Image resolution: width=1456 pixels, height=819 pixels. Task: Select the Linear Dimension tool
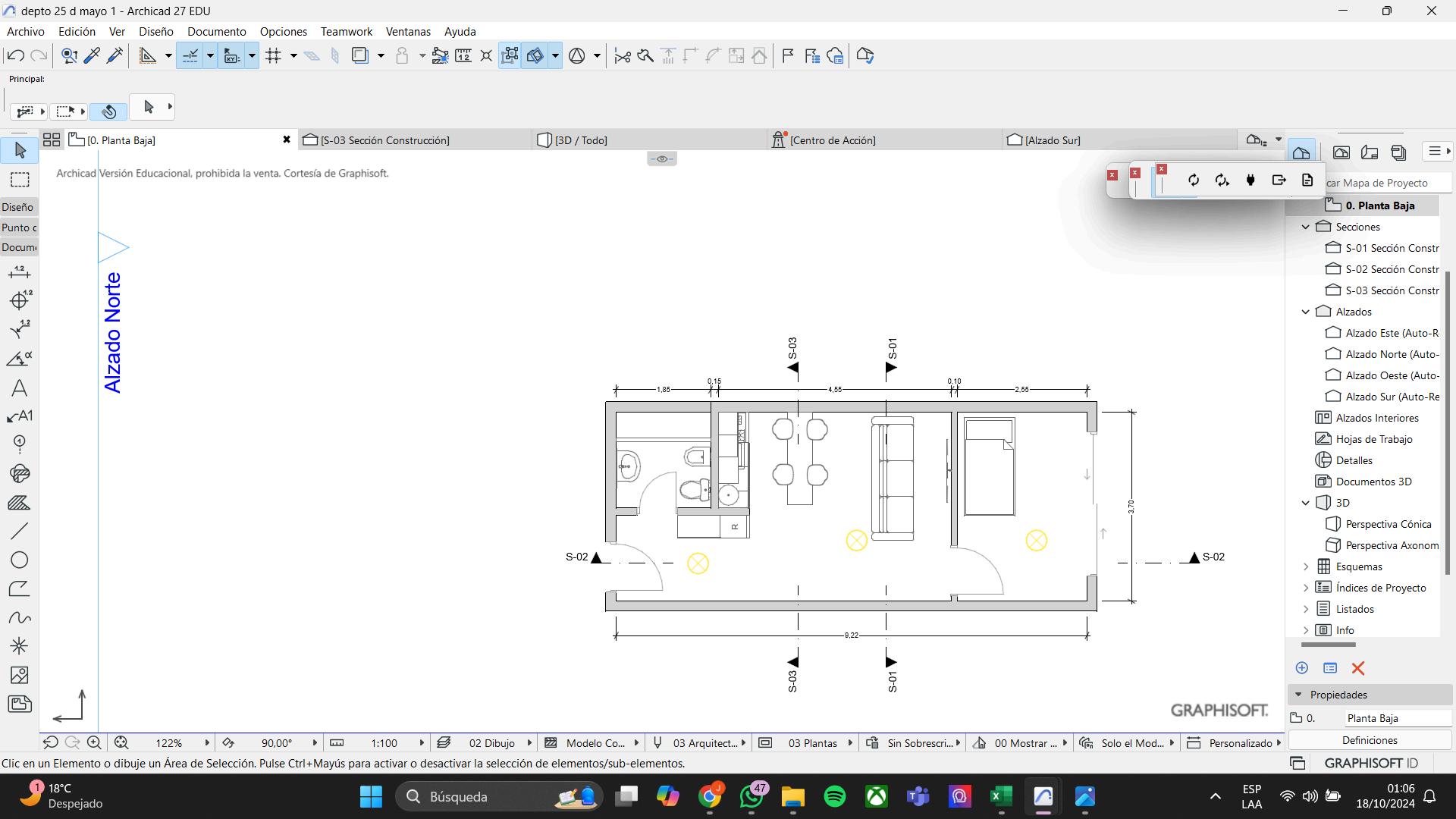click(20, 271)
